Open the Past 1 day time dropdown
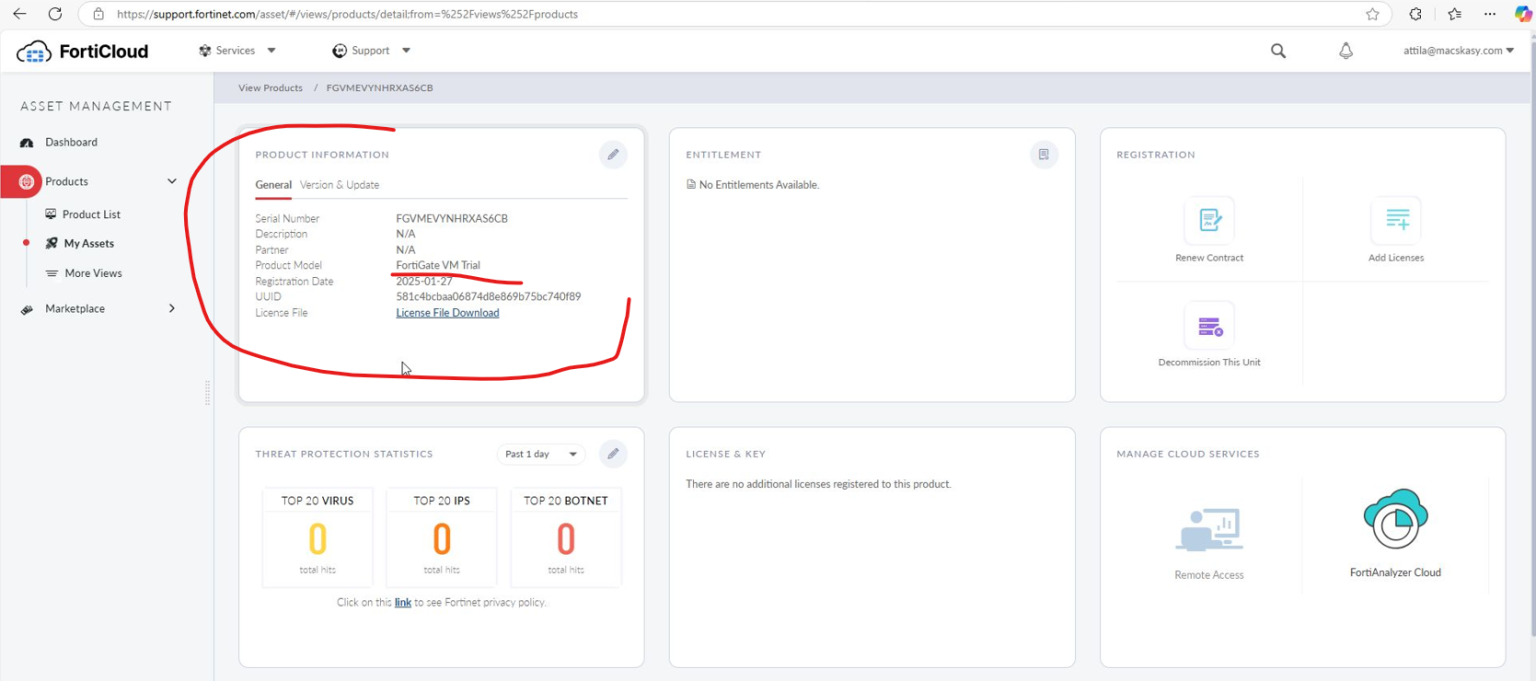Image resolution: width=1536 pixels, height=681 pixels. 540,453
